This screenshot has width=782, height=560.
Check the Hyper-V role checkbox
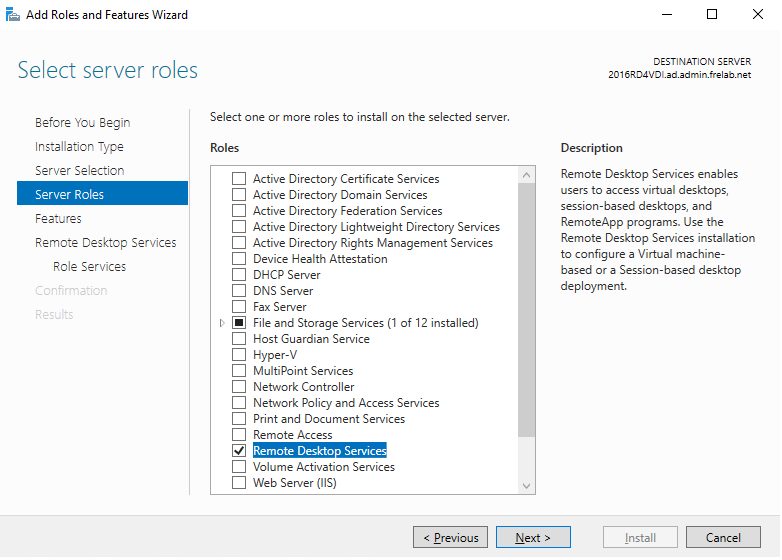[239, 355]
